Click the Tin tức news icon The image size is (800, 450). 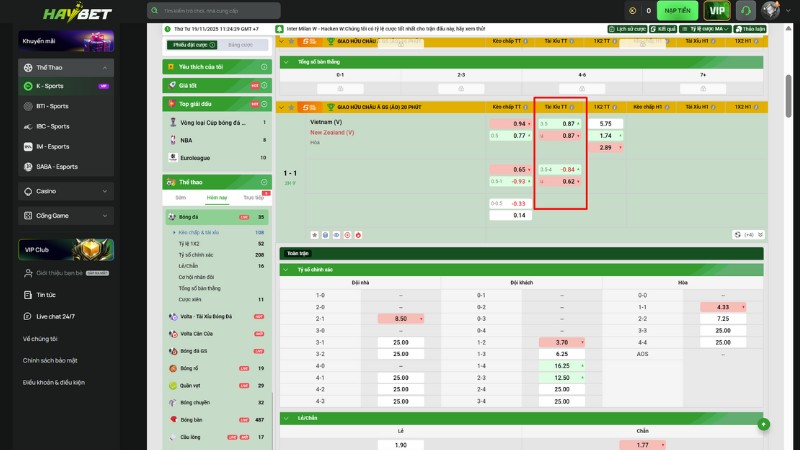(x=28, y=295)
